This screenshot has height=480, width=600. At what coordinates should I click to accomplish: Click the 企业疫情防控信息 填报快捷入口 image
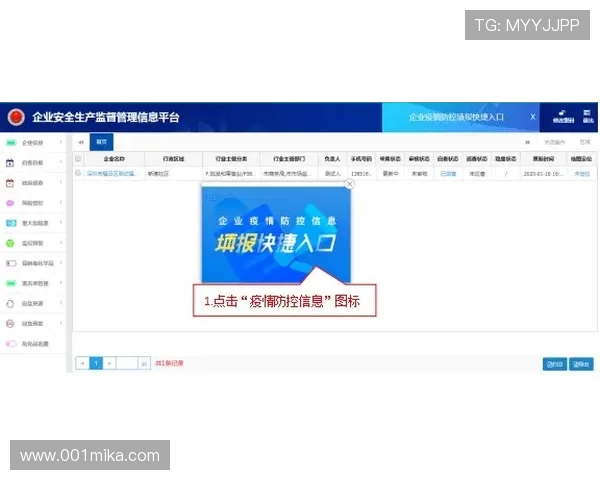click(276, 235)
